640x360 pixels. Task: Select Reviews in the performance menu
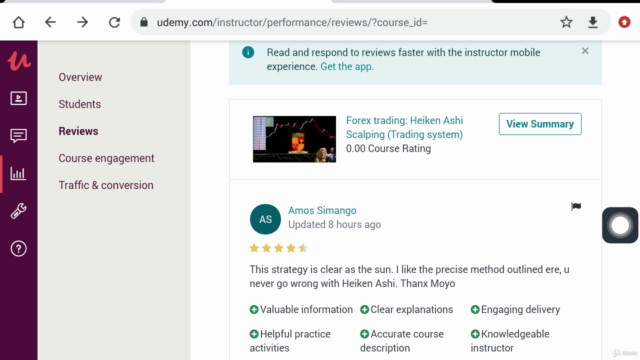78,131
